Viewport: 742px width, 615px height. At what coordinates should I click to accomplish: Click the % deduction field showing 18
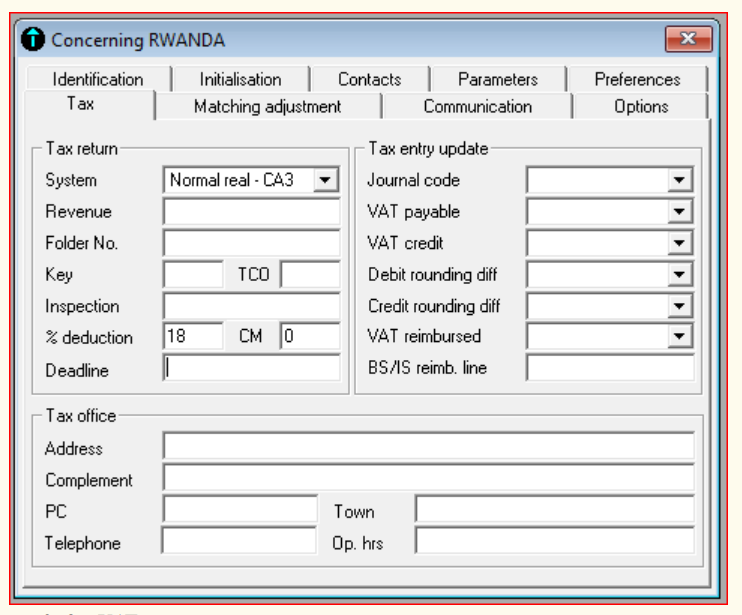pyautogui.click(x=193, y=336)
